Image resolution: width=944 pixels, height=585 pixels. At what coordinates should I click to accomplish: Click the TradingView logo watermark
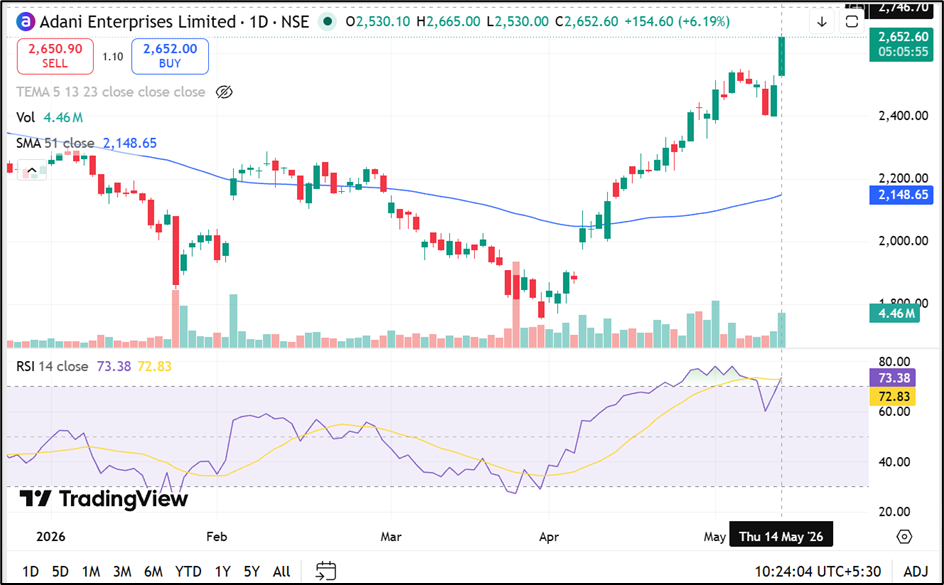tap(104, 499)
